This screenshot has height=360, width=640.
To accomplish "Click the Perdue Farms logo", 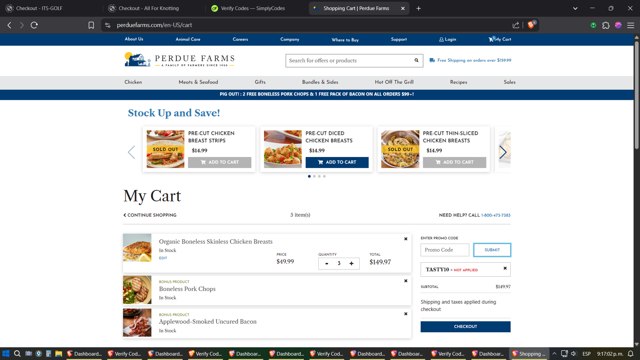I will tap(180, 60).
